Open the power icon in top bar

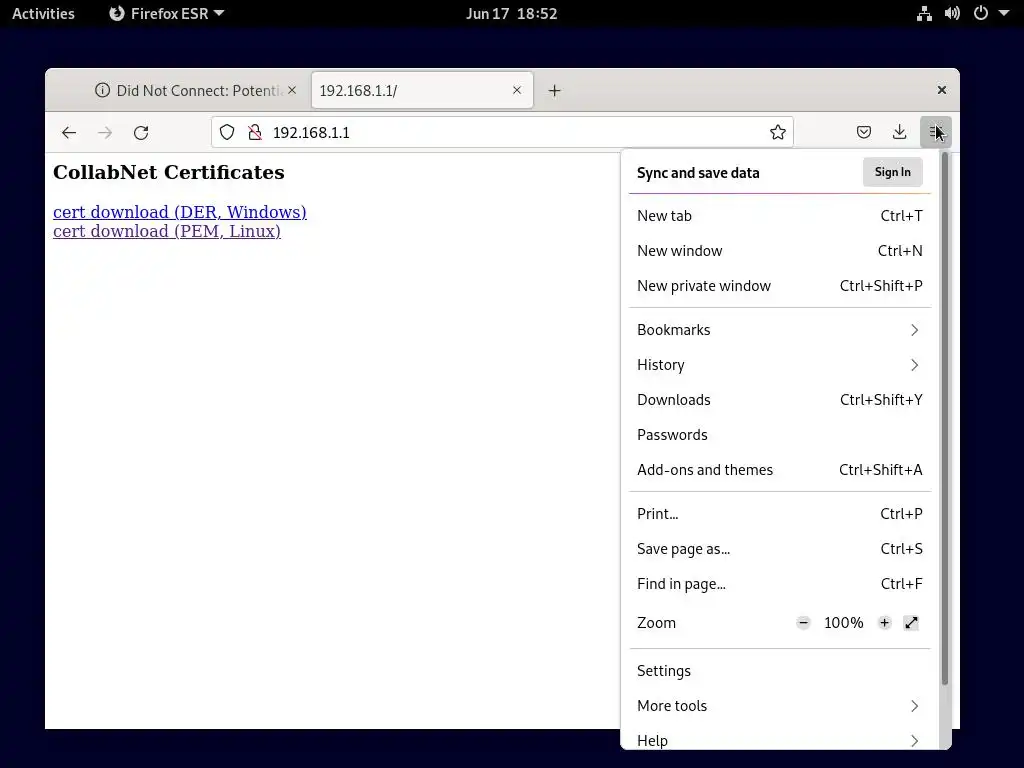point(981,13)
